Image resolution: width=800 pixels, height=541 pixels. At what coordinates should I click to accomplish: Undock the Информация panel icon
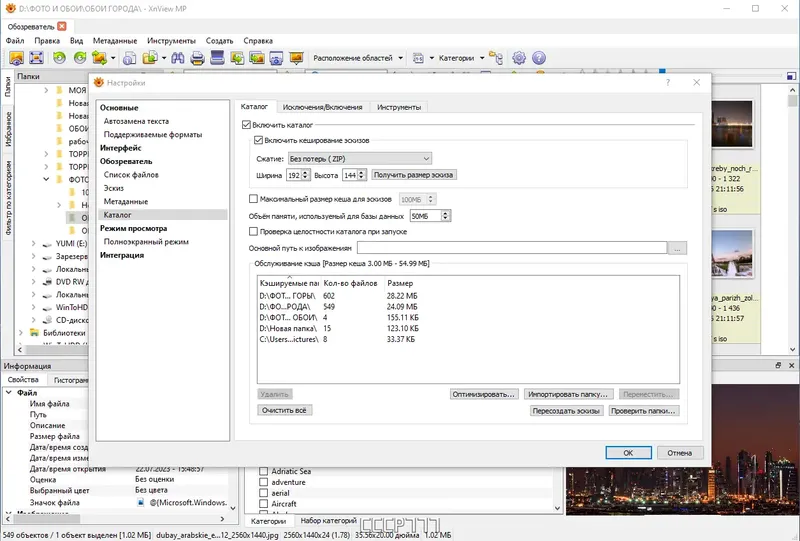tap(778, 365)
